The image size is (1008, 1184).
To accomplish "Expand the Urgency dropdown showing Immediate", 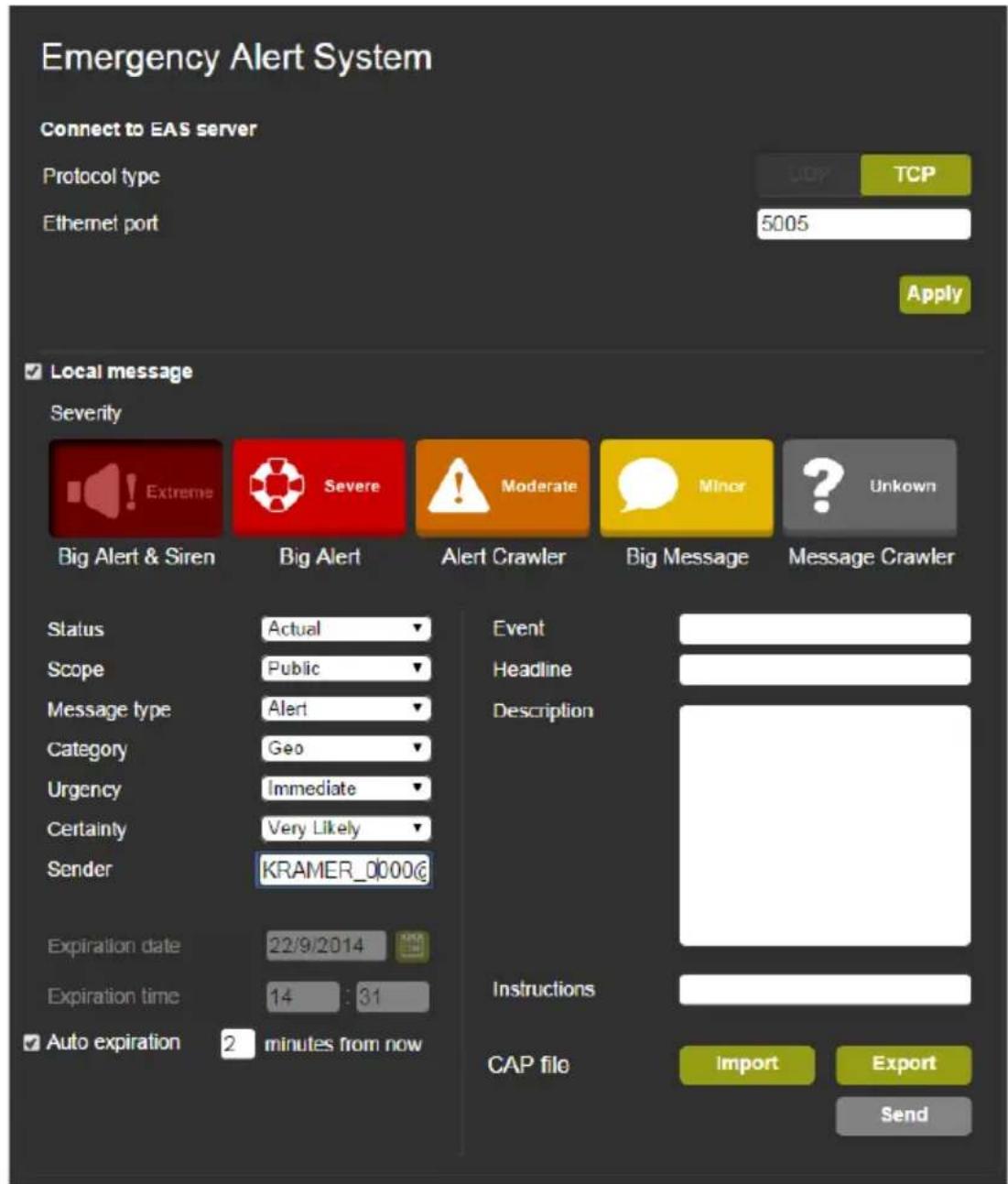I will point(345,788).
